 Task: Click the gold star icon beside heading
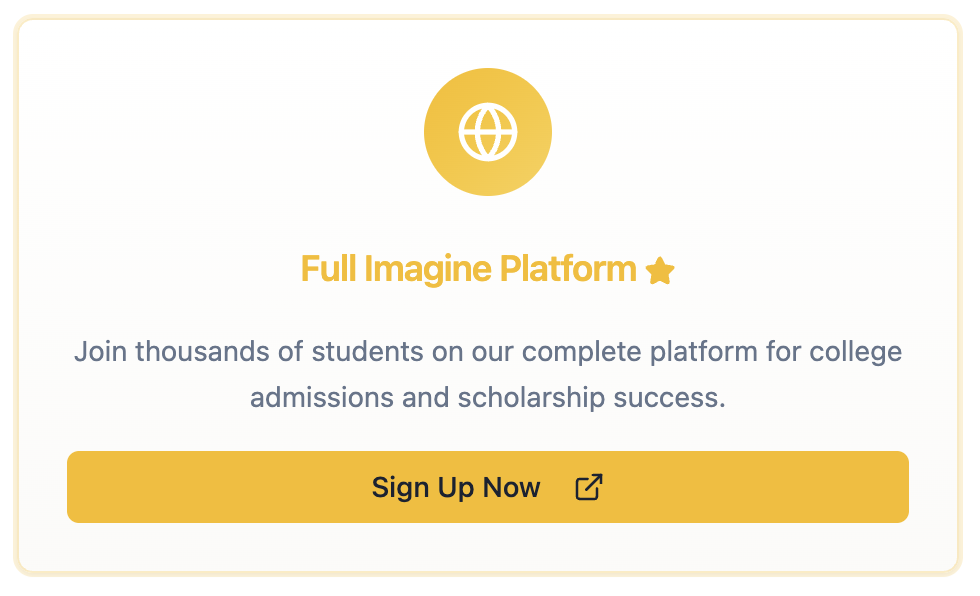pyautogui.click(x=660, y=271)
